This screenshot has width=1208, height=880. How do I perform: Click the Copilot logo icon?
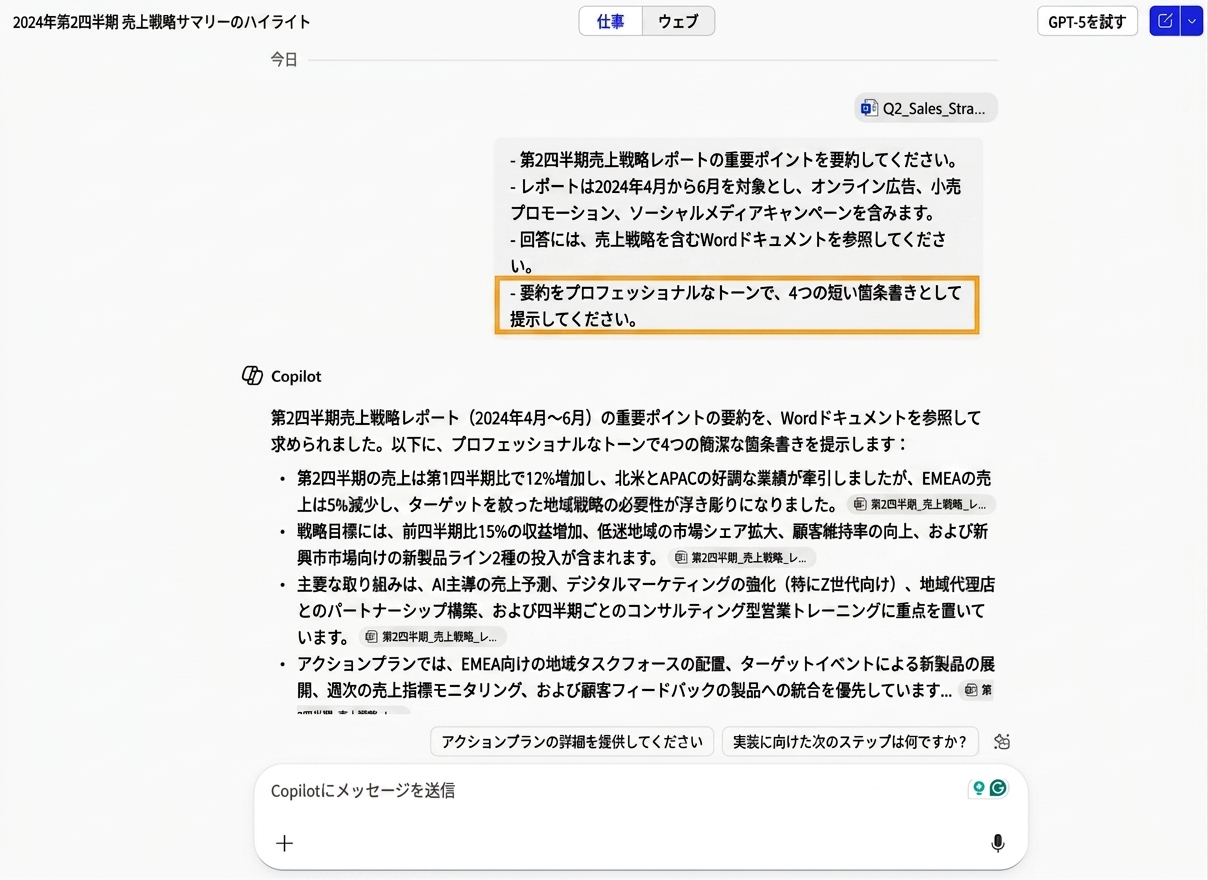tap(253, 376)
